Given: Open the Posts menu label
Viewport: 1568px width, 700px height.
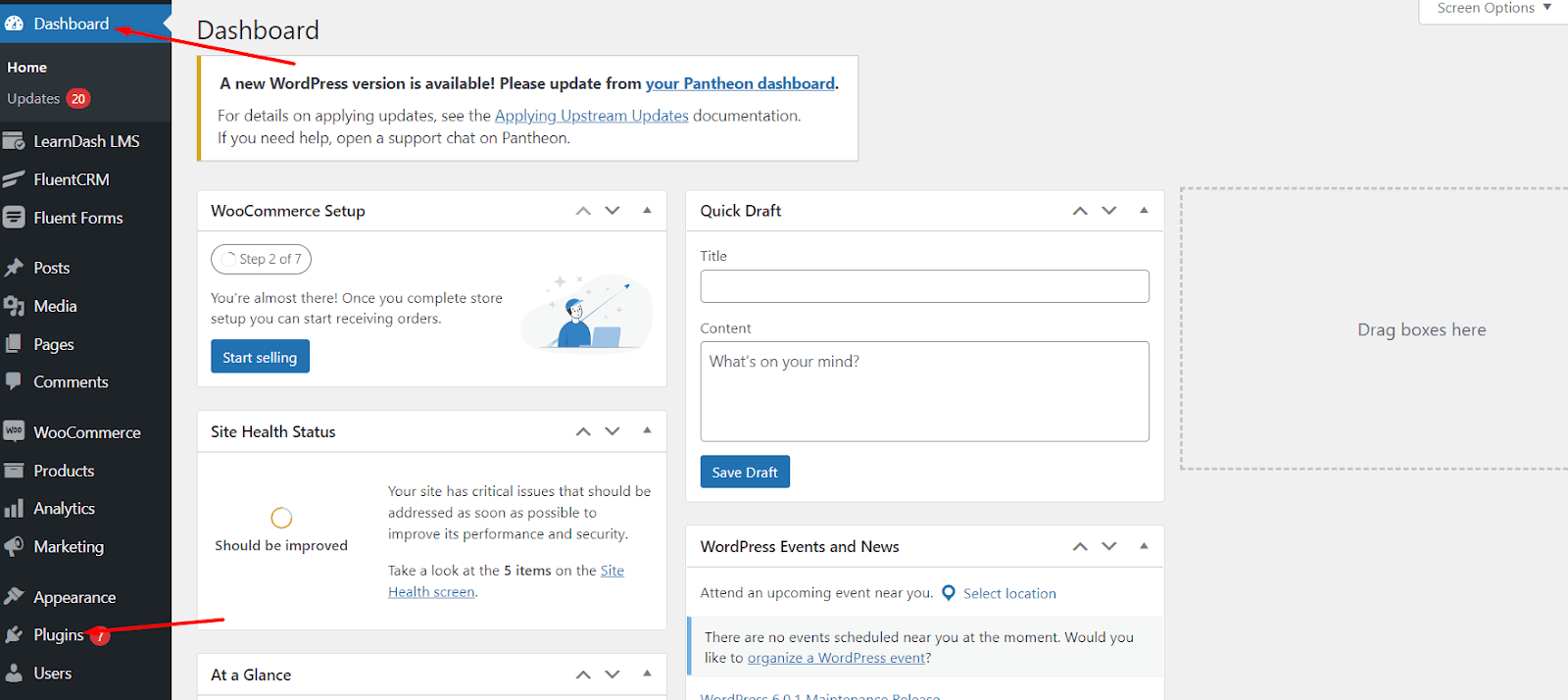Looking at the screenshot, I should pyautogui.click(x=52, y=268).
